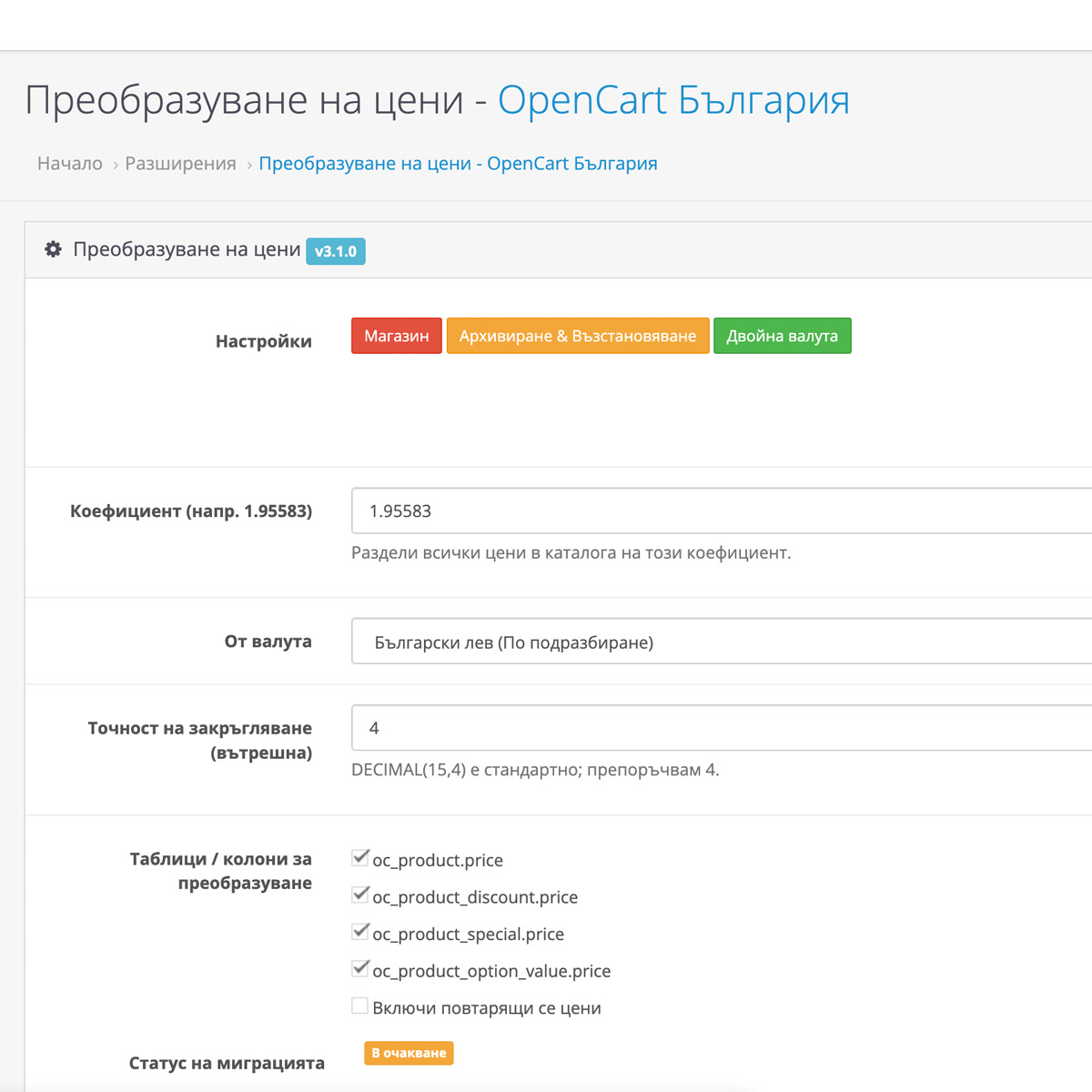
Task: Click the v3.1.0 version badge
Action: click(335, 251)
